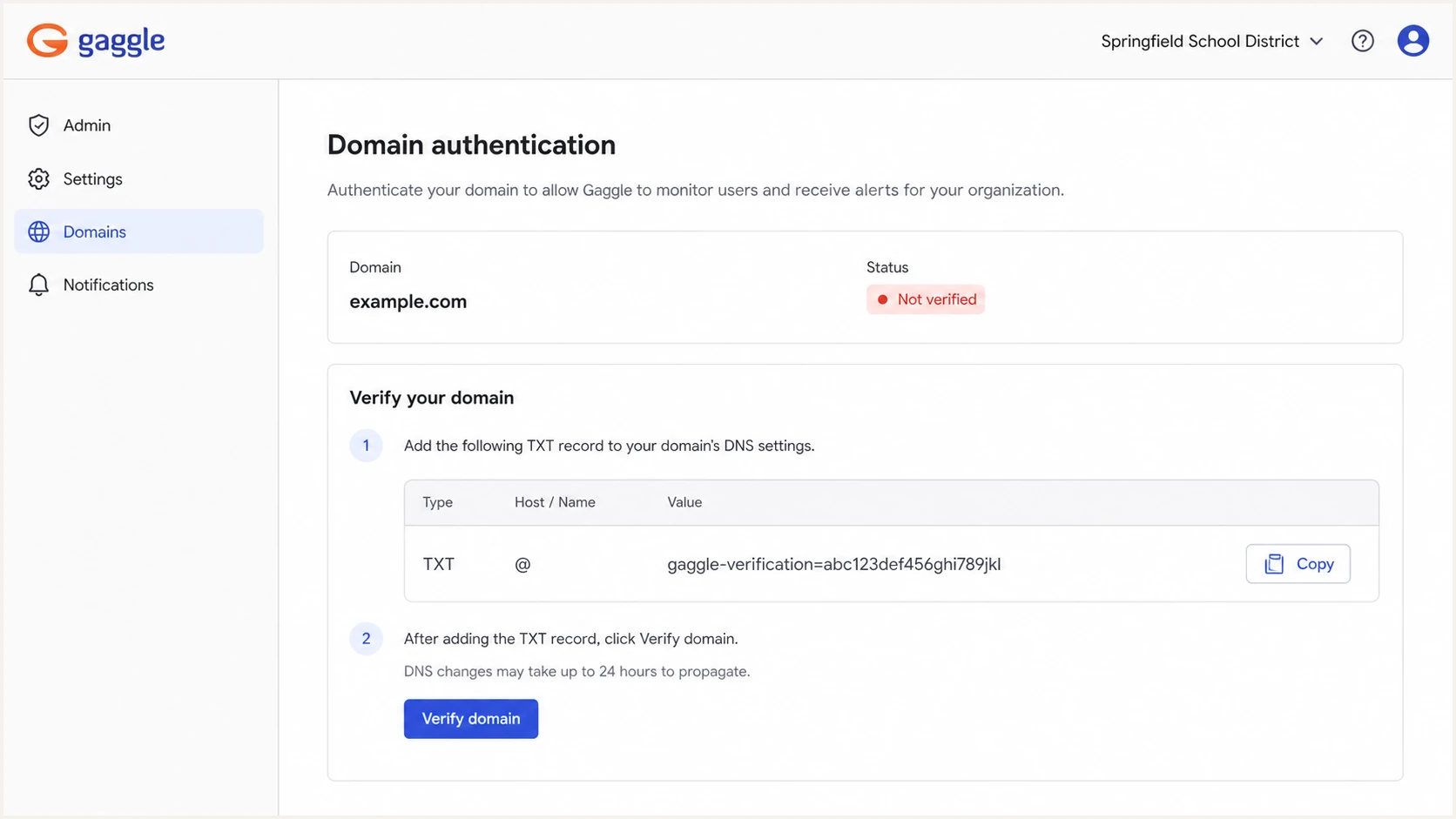This screenshot has width=1456, height=819.
Task: Copy the TXT record value
Action: tap(1298, 564)
